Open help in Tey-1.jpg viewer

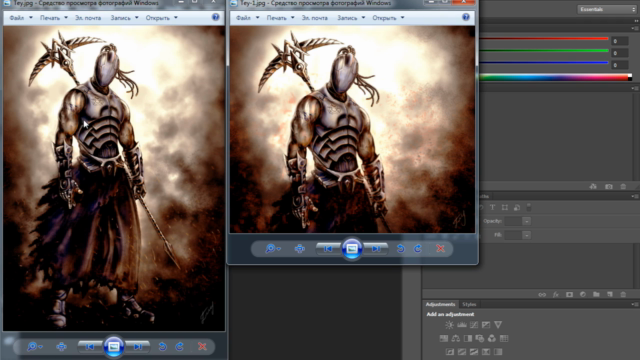coord(466,17)
